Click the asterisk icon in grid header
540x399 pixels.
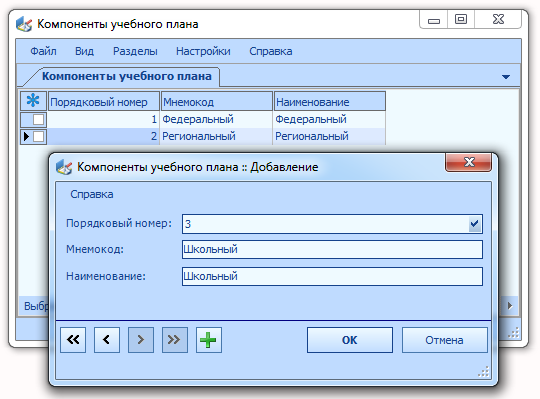[x=33, y=101]
